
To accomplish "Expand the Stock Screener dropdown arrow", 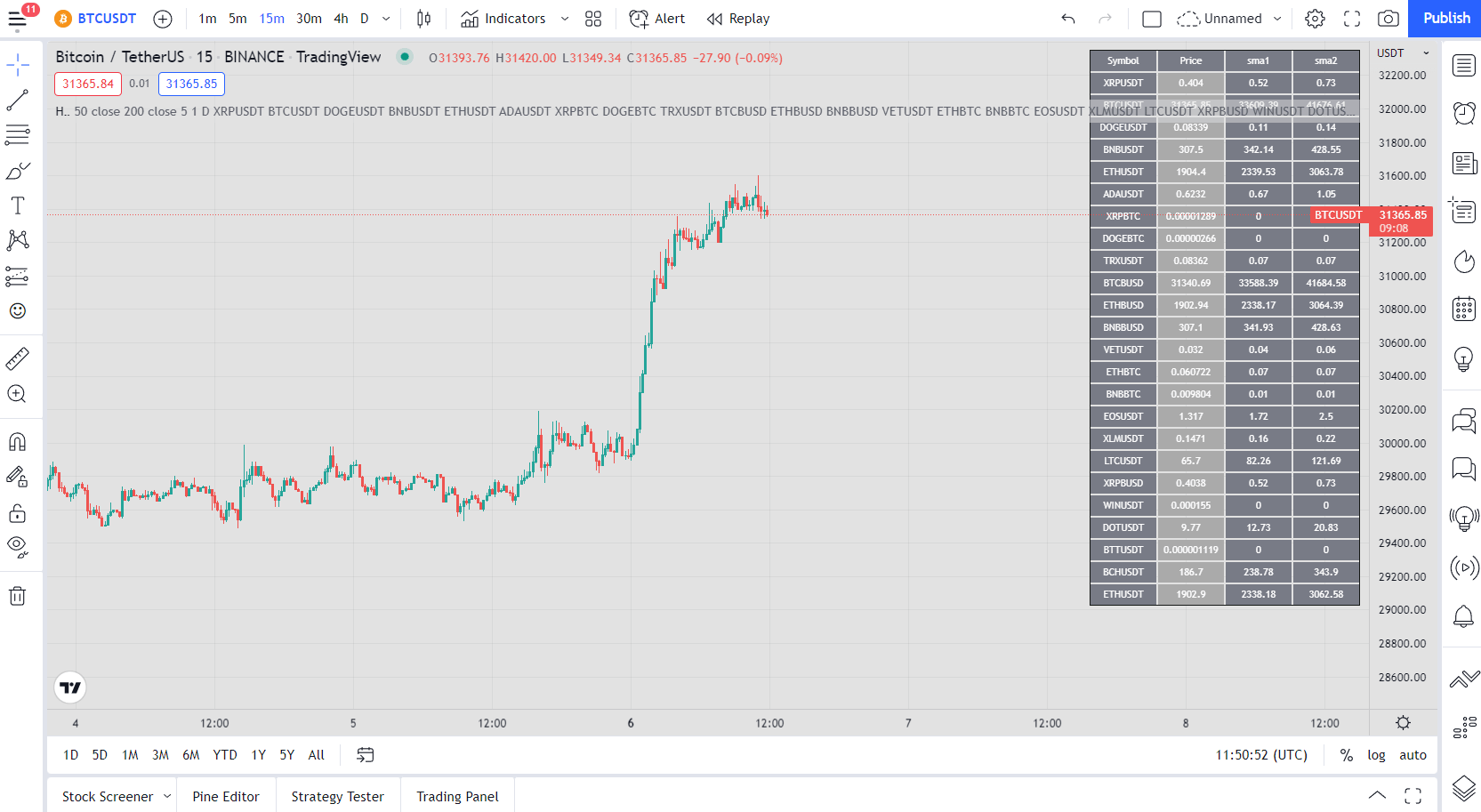I will [x=166, y=796].
